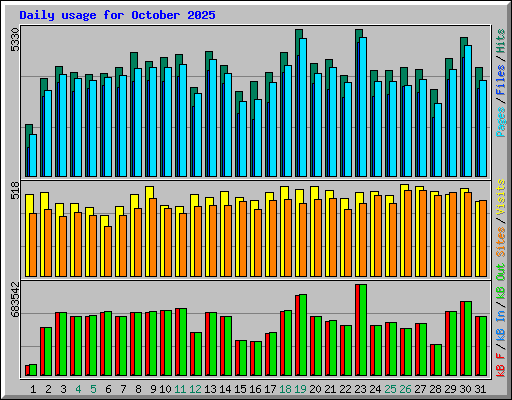This screenshot has width=512, height=400.
Task: Click the 'Hits' legend label
Action: pos(501,41)
